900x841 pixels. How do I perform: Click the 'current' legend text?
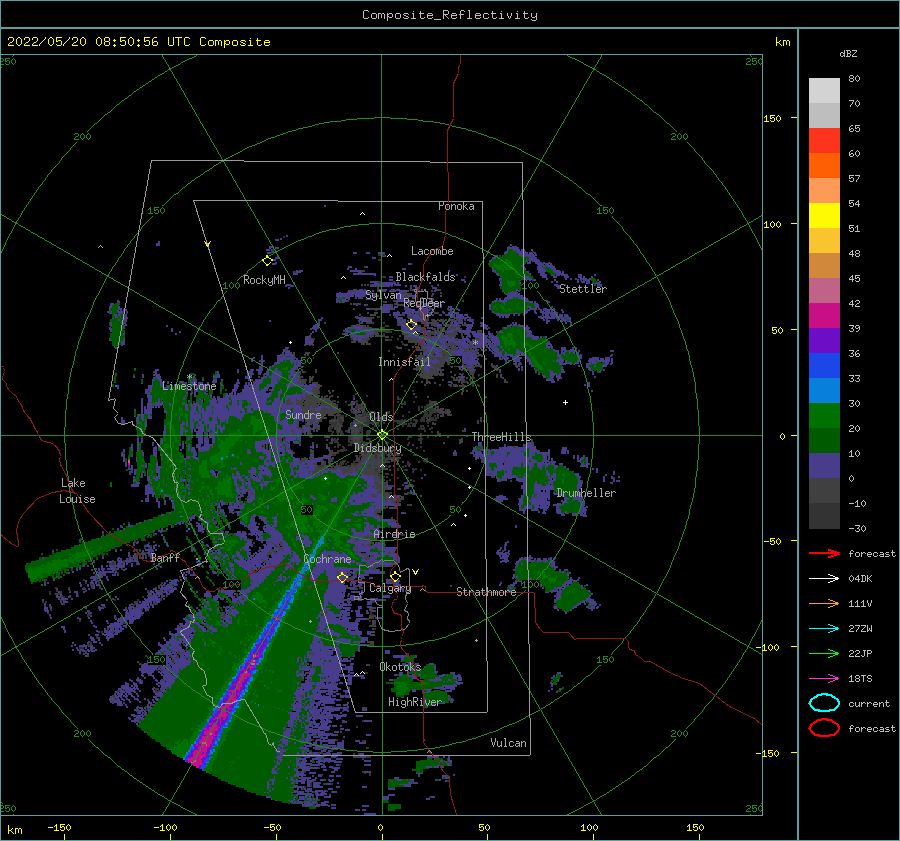869,704
